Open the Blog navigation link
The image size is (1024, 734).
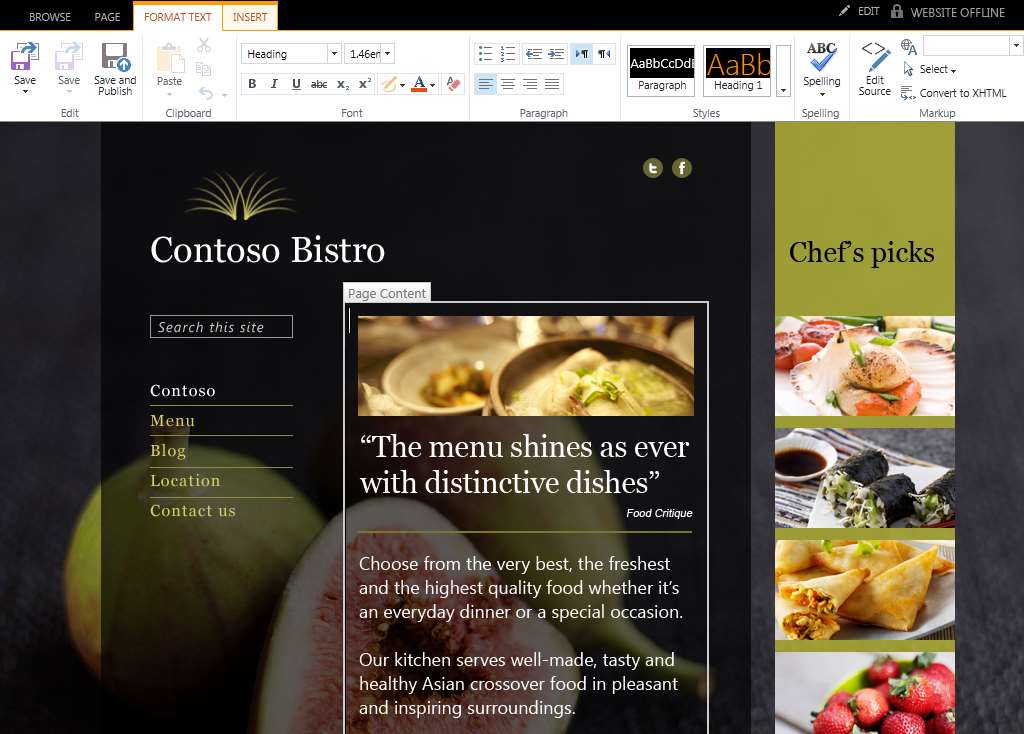click(168, 451)
